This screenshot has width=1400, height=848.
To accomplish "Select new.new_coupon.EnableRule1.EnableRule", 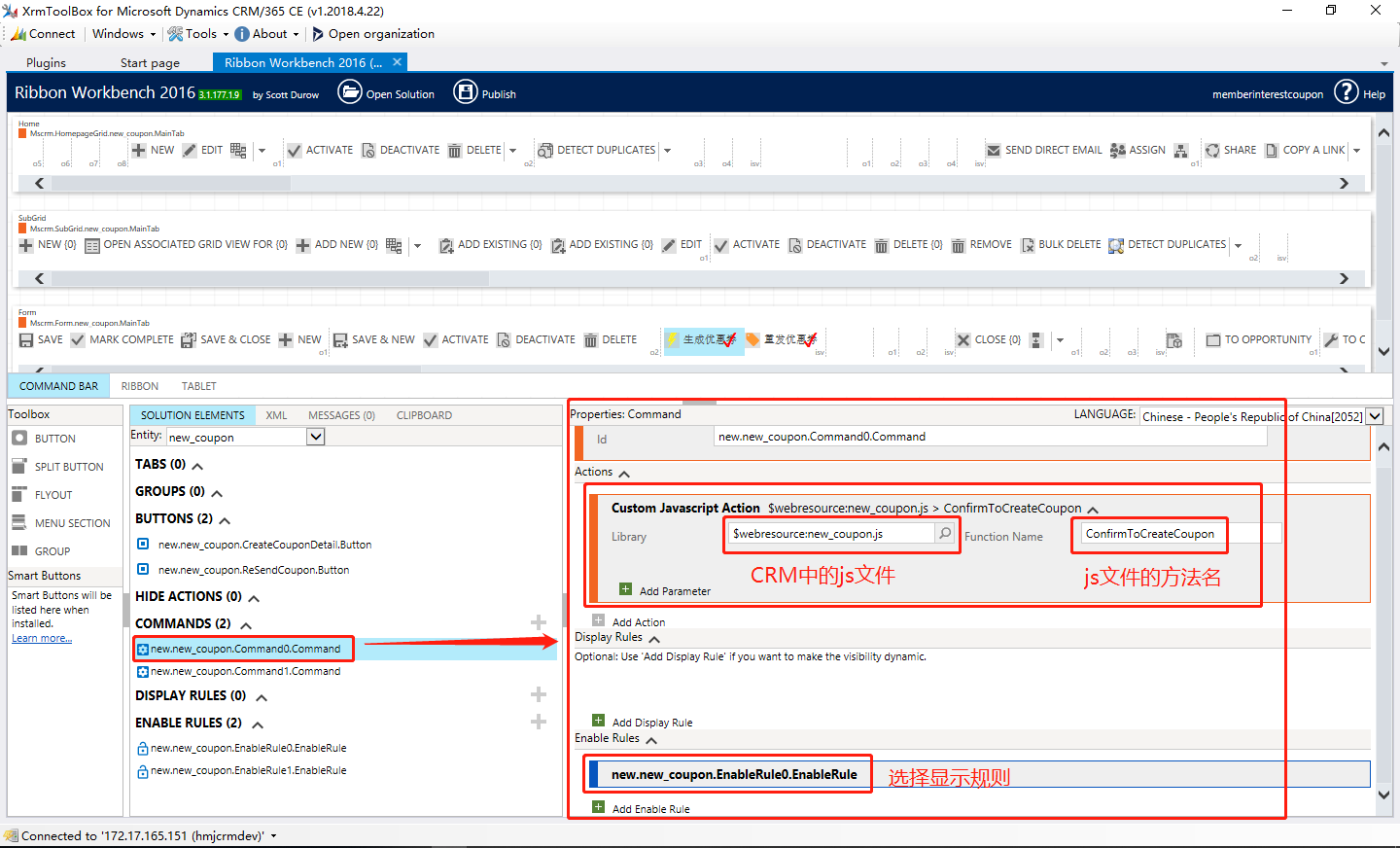I will point(242,770).
